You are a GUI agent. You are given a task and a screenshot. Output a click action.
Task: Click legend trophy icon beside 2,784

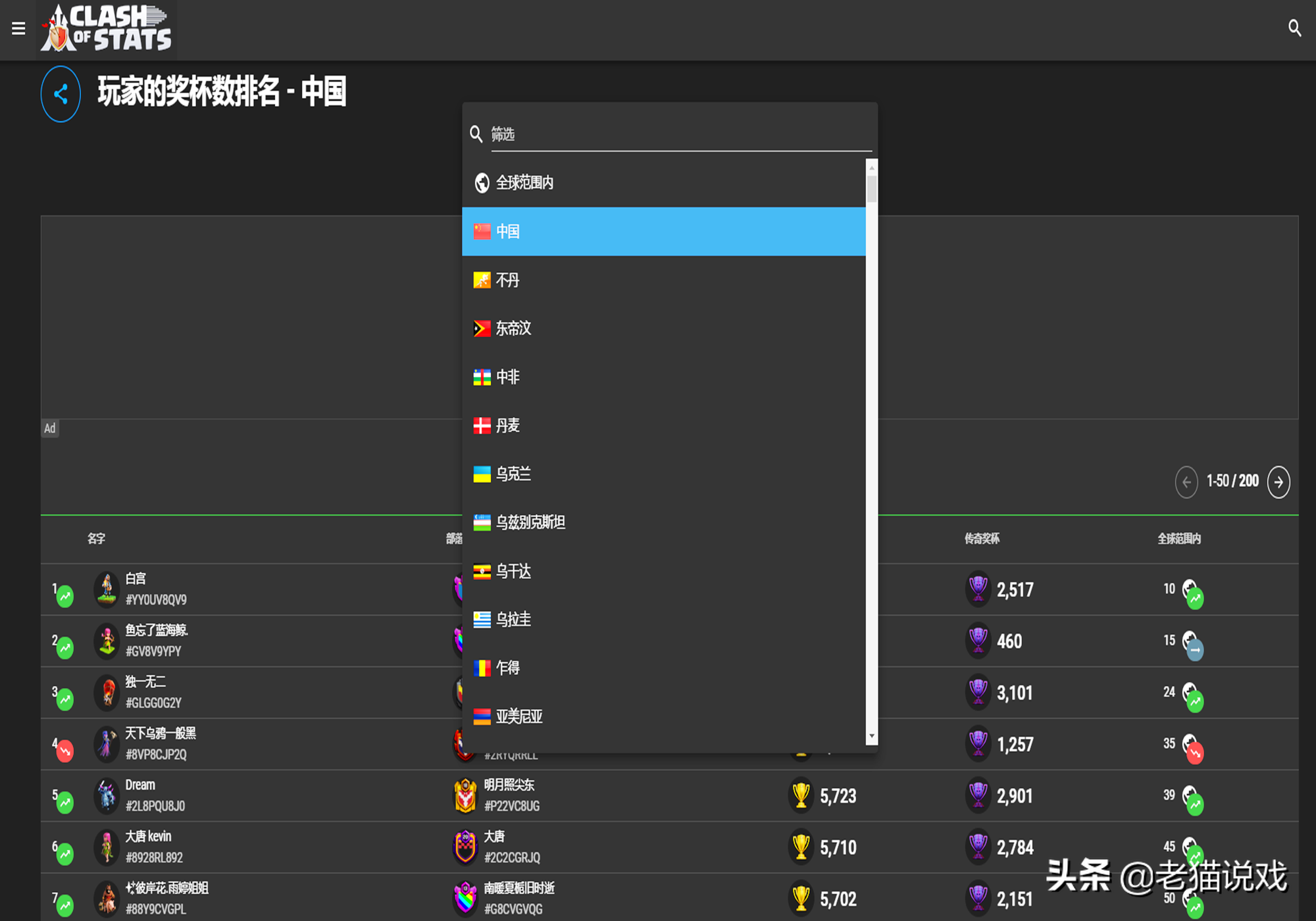(978, 846)
